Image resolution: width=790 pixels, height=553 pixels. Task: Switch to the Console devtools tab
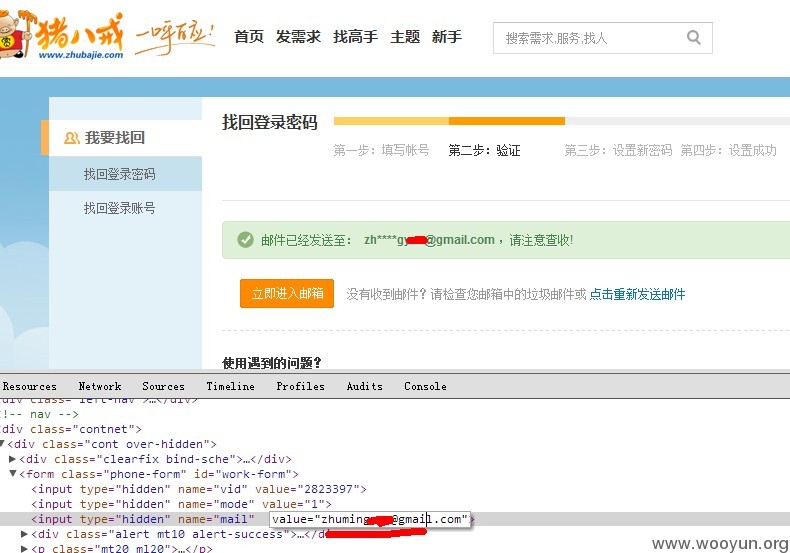(425, 386)
